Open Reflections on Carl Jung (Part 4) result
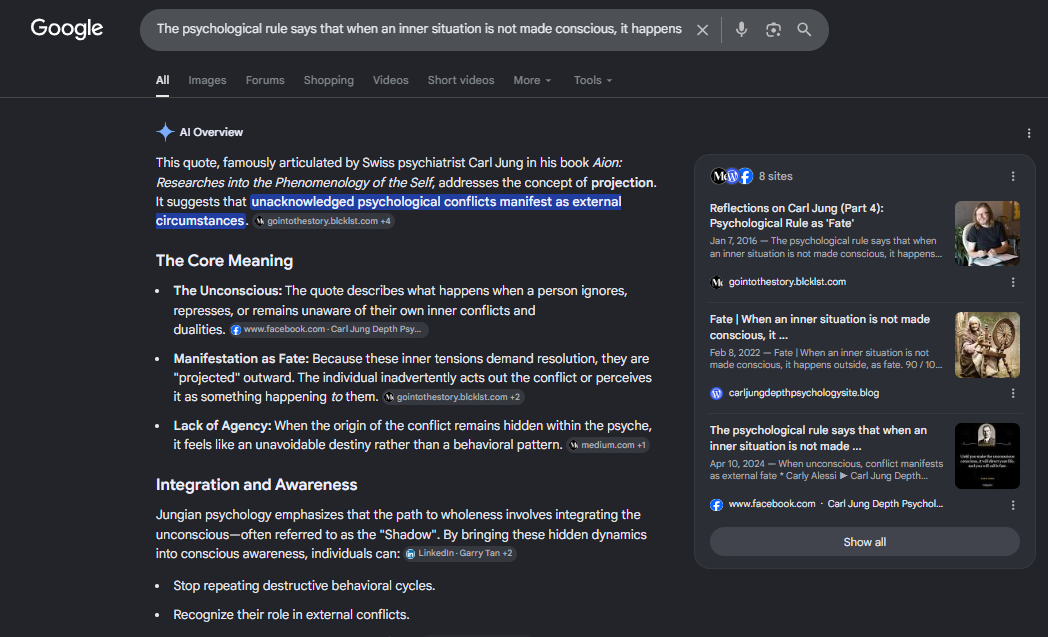1048x637 pixels. 797,215
